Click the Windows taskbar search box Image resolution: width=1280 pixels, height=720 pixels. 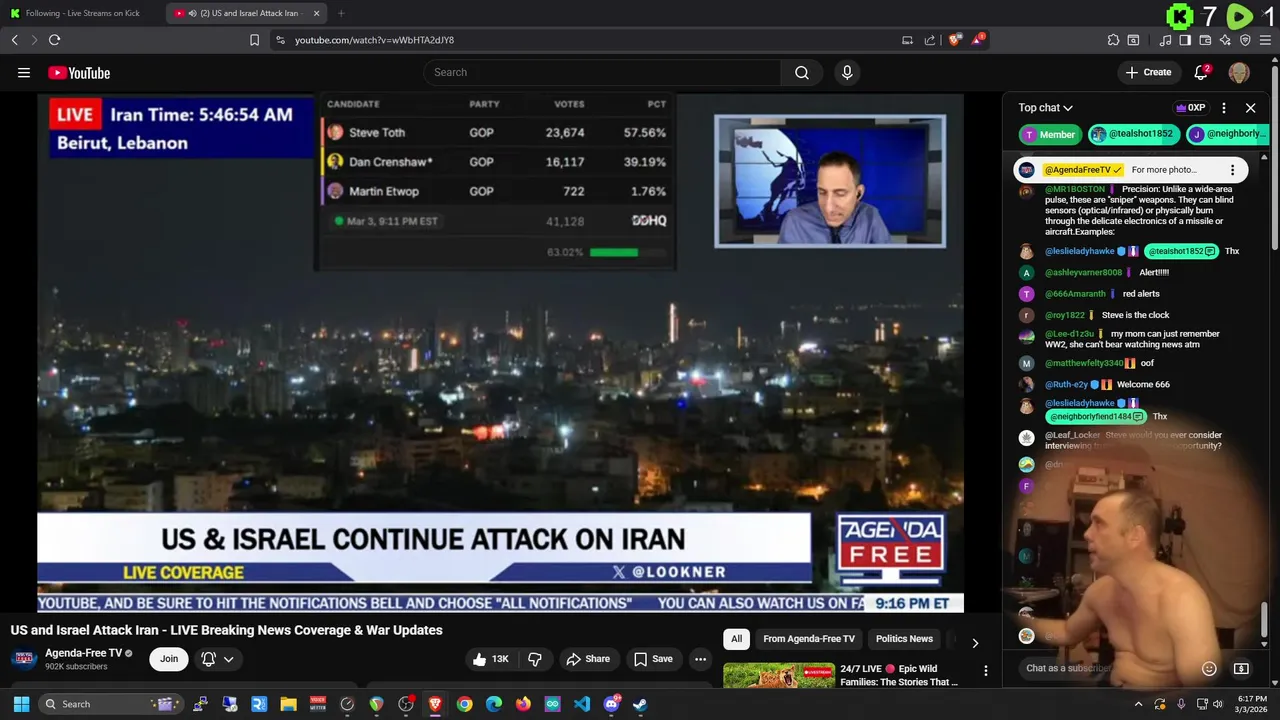click(x=112, y=704)
